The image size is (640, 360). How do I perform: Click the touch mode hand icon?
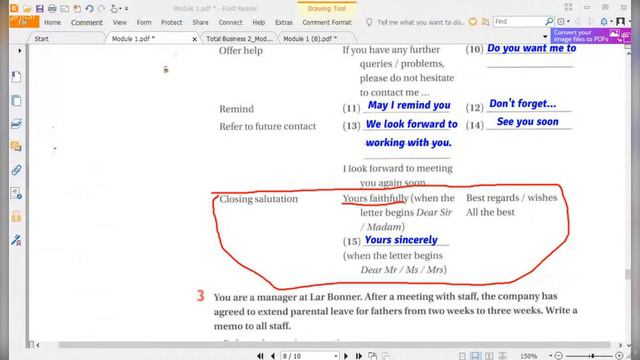pyautogui.click(x=114, y=8)
